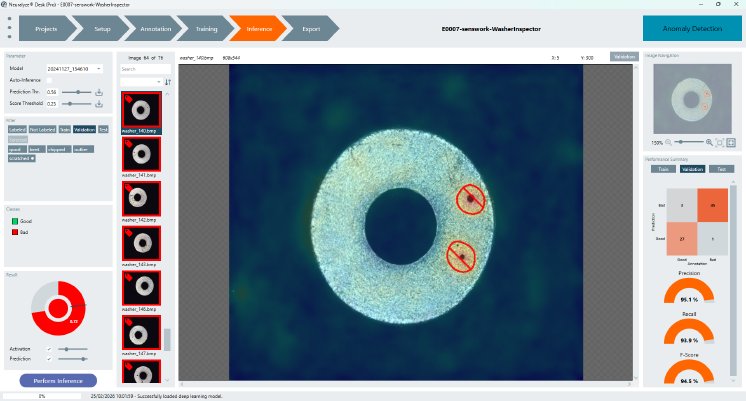Image resolution: width=746 pixels, height=401 pixels.
Task: Click the tag icon on washer_146.bmp thumbnail
Action: 128,277
